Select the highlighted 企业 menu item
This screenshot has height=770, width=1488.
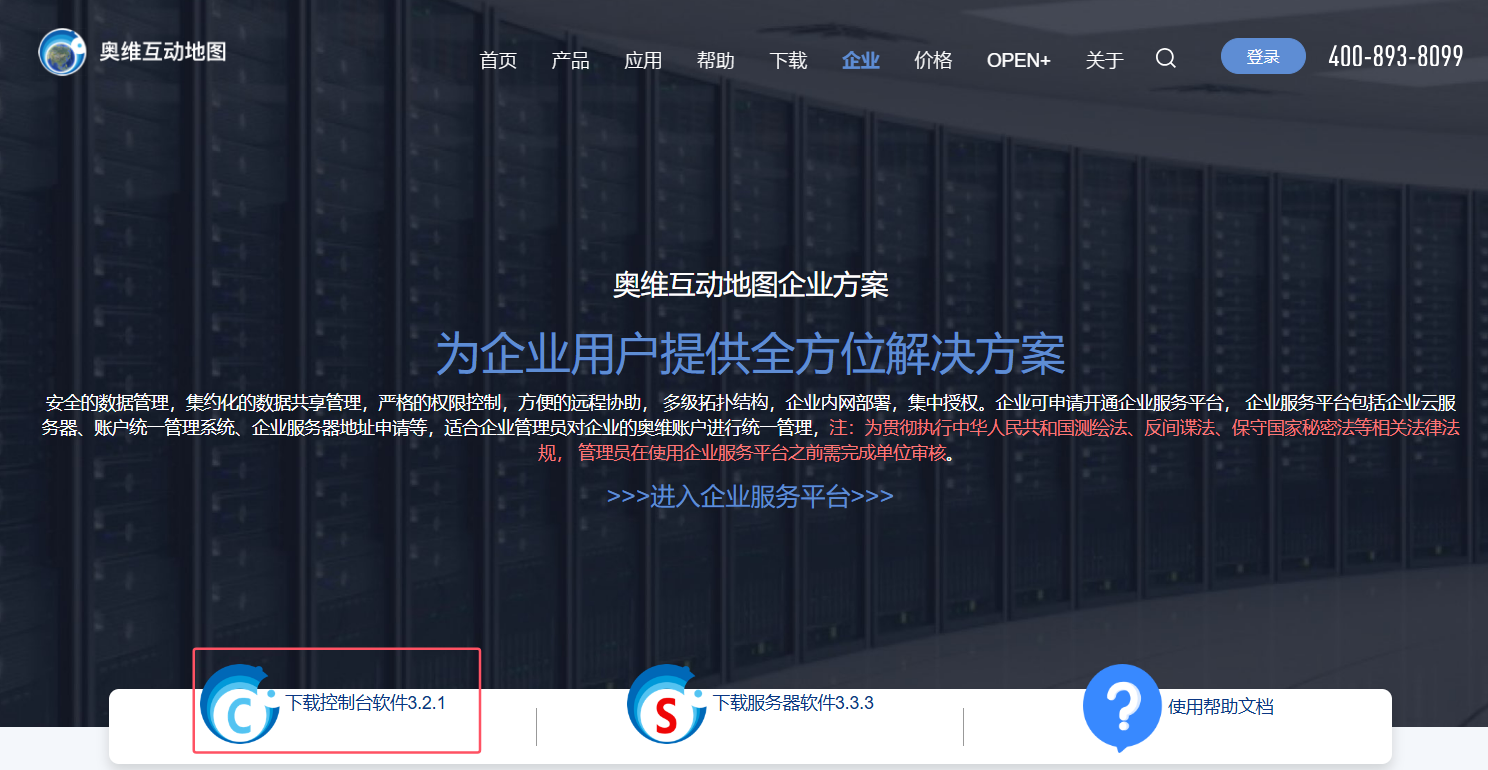(x=861, y=60)
